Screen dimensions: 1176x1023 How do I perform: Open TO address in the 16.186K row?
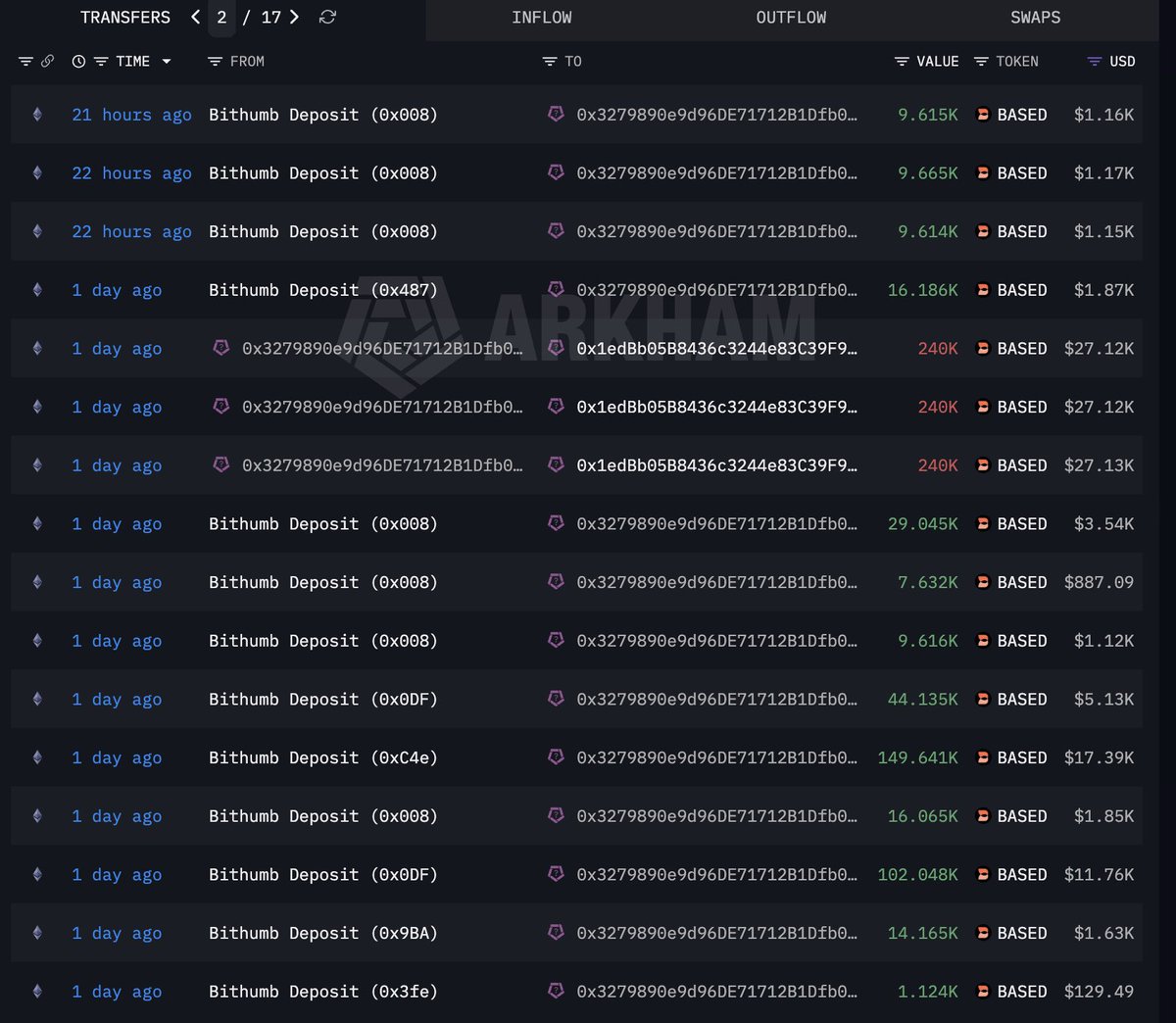point(716,290)
